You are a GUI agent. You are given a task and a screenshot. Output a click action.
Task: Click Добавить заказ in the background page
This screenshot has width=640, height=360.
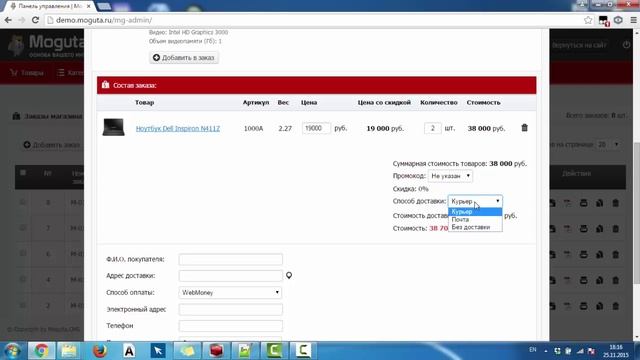coord(52,145)
